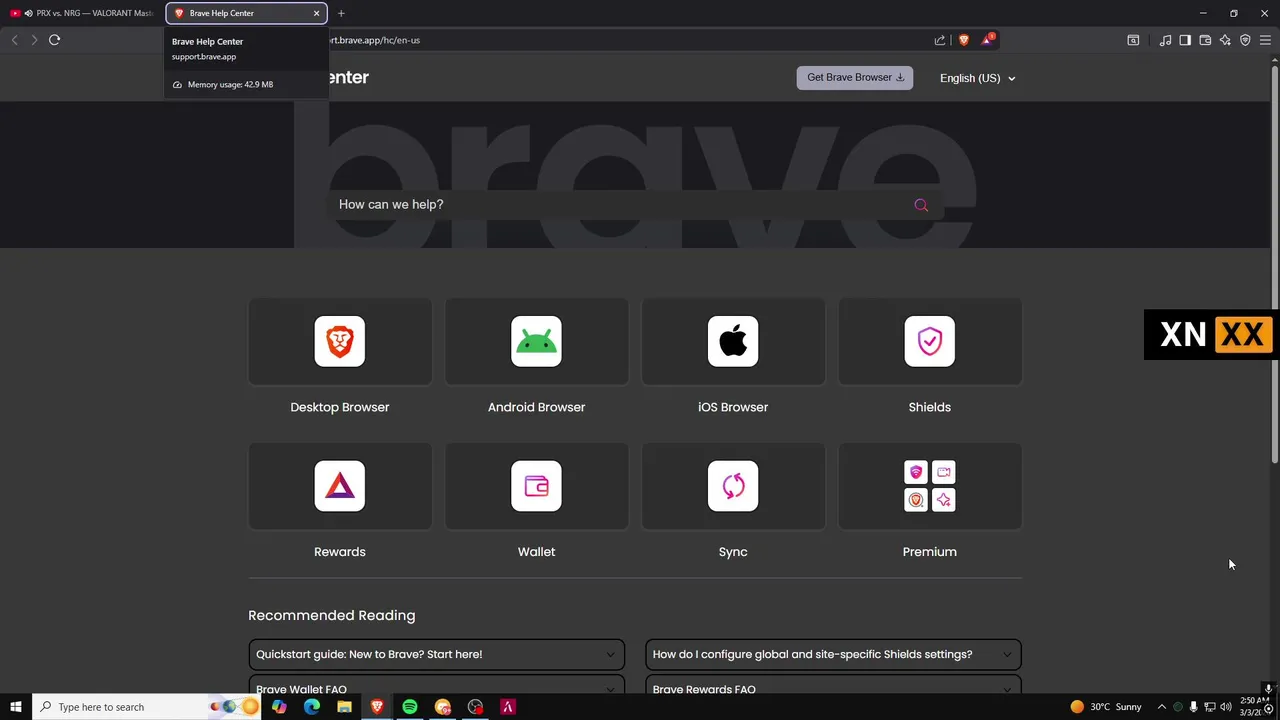Open Microsoft Edge from the taskbar

coord(312,707)
